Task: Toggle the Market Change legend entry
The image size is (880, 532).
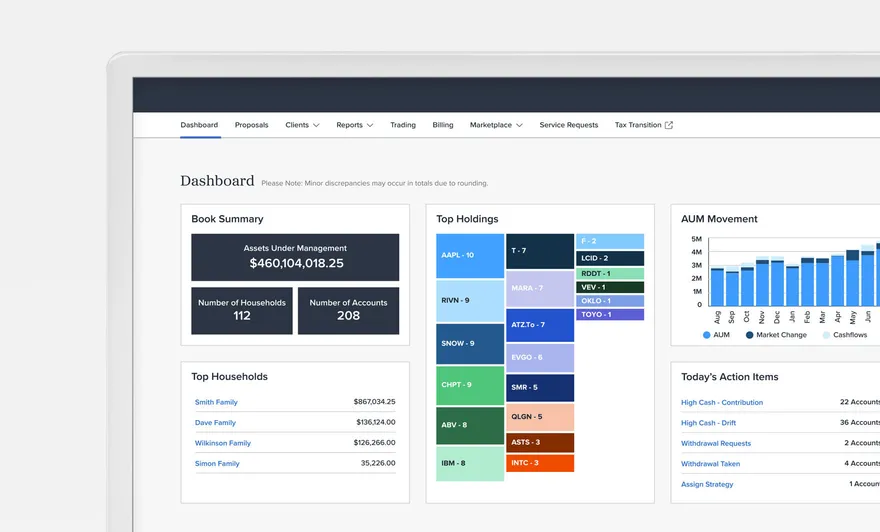Action: 776,335
